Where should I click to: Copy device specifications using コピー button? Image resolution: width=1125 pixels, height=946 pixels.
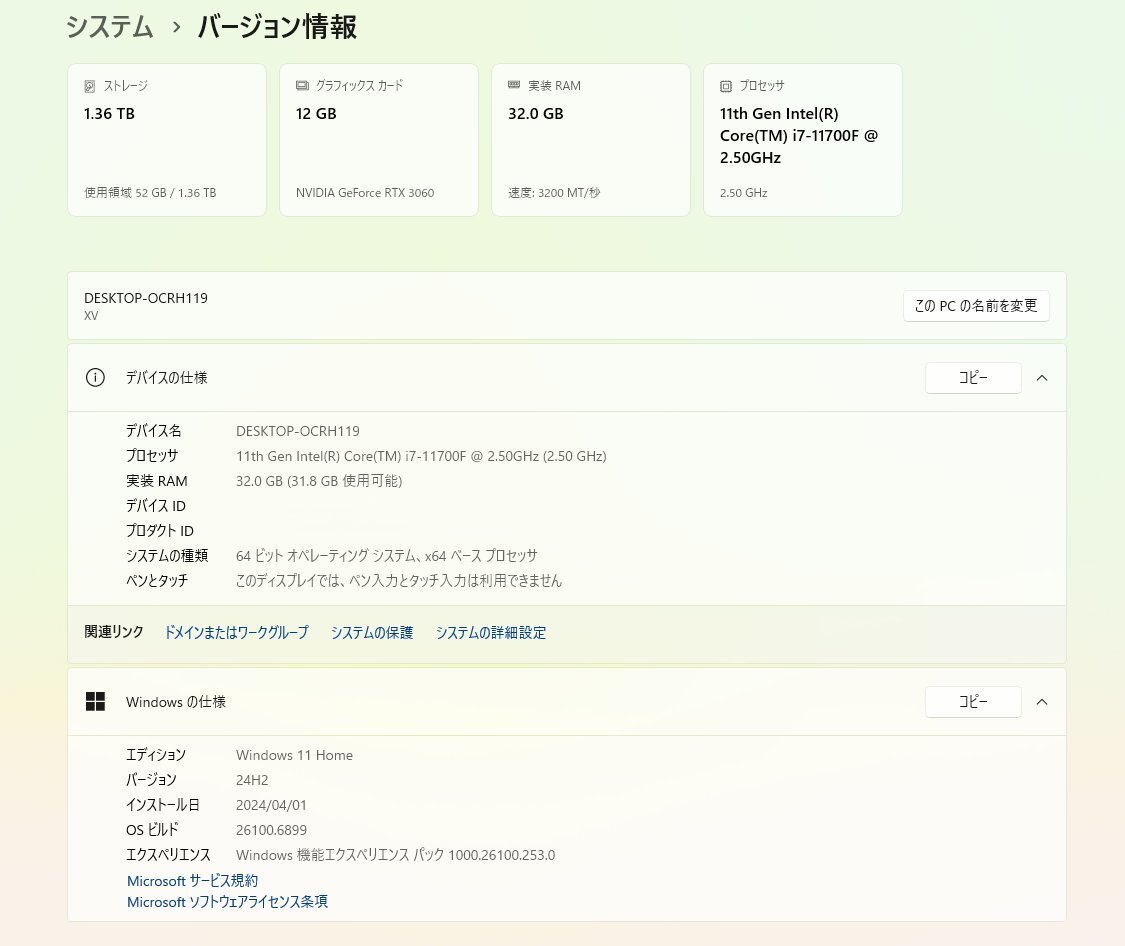click(x=973, y=378)
